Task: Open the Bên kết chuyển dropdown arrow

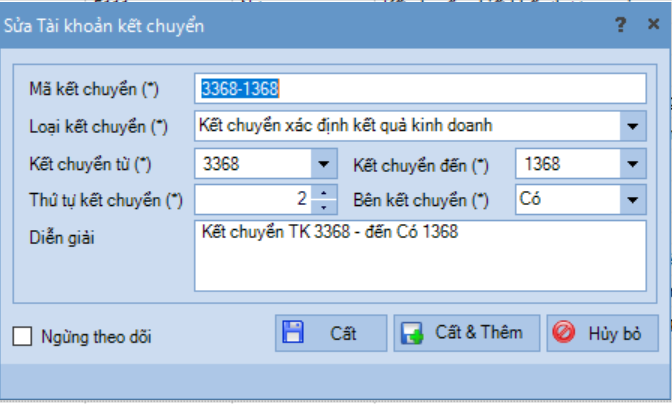Action: tap(633, 200)
